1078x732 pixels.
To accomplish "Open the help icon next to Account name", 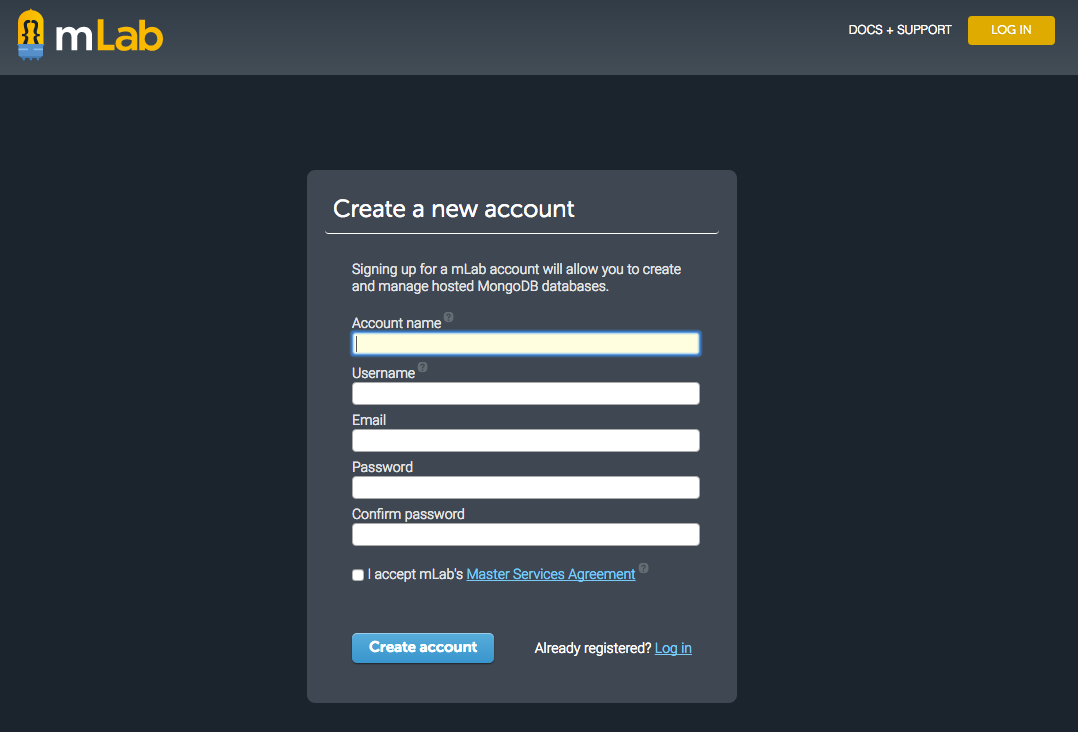I will coord(448,317).
